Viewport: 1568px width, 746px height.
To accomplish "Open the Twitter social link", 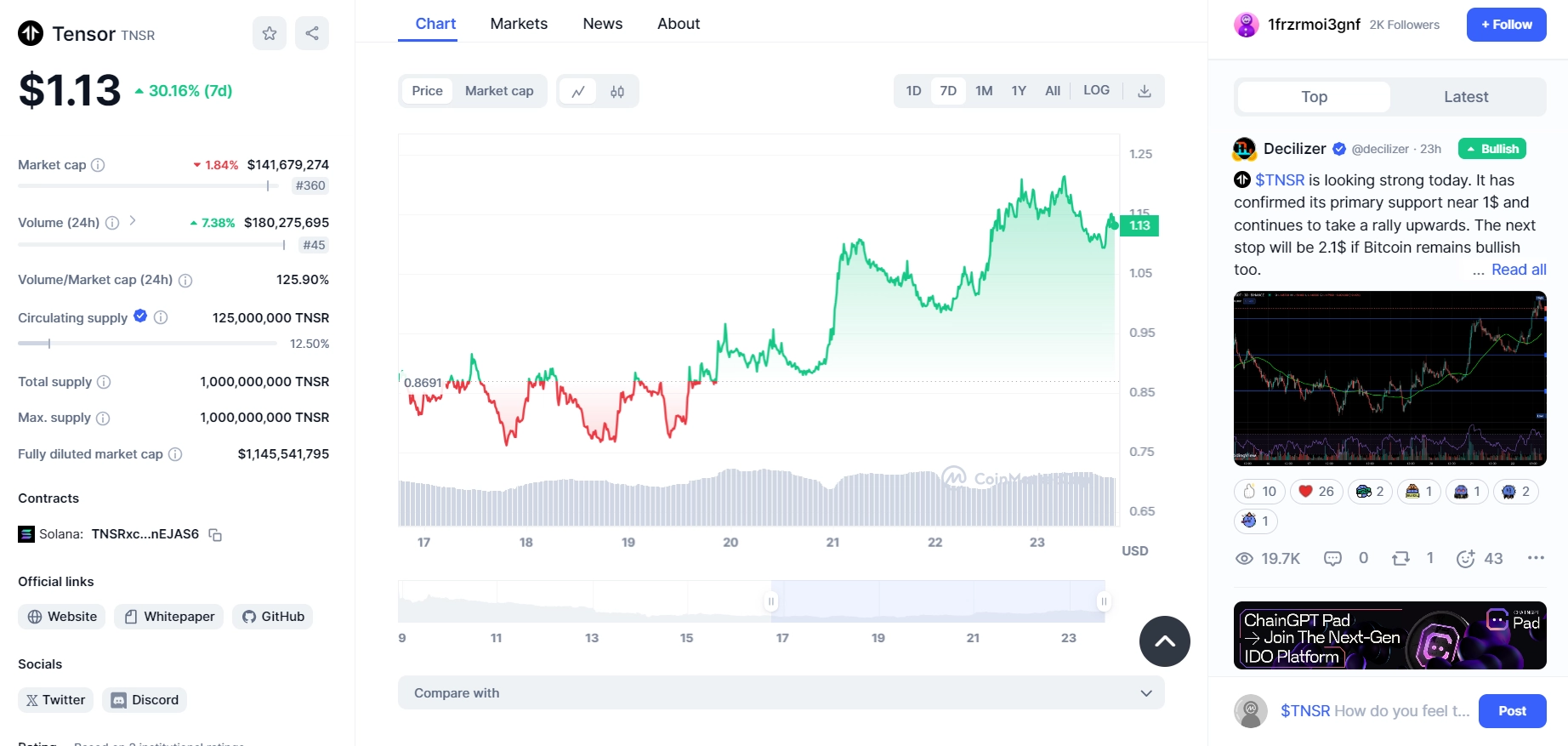I will [x=55, y=700].
